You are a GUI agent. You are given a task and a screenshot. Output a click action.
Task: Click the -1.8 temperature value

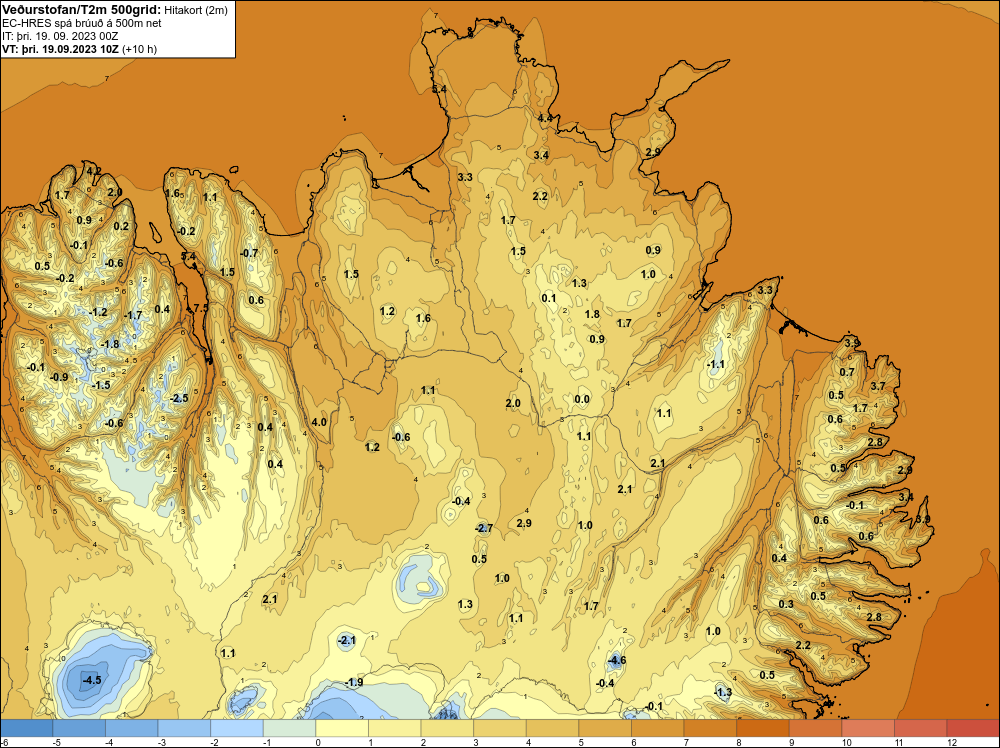click(110, 344)
